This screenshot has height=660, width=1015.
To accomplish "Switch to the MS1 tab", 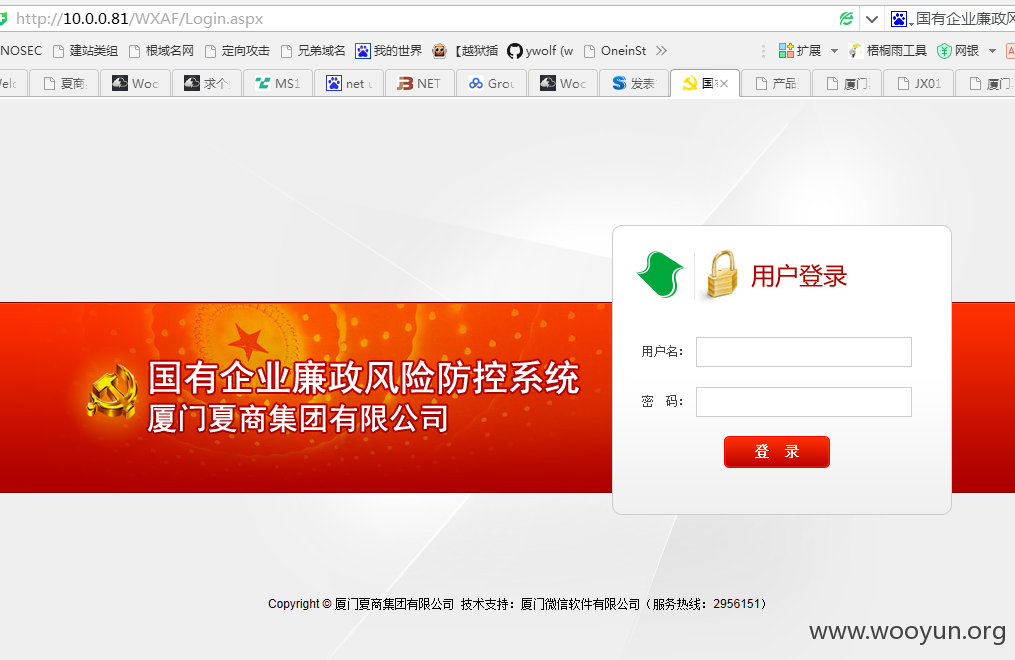I will point(277,83).
